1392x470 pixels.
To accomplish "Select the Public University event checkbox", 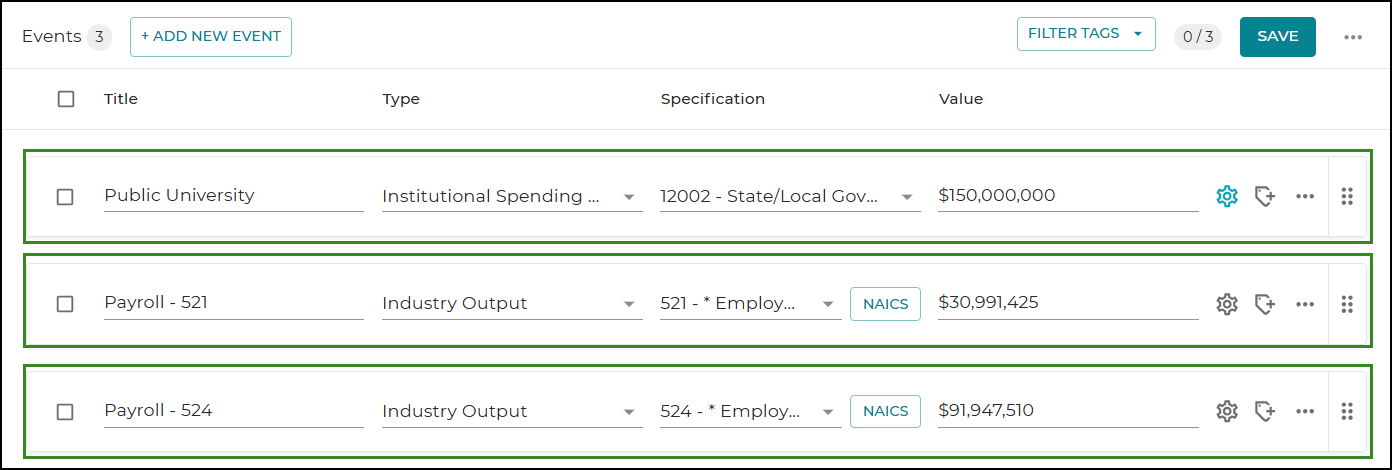I will [x=65, y=197].
